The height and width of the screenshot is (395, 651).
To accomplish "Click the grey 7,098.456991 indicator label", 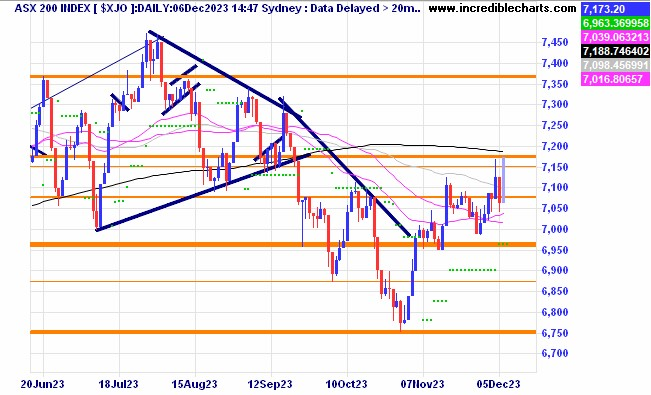I will [615, 65].
